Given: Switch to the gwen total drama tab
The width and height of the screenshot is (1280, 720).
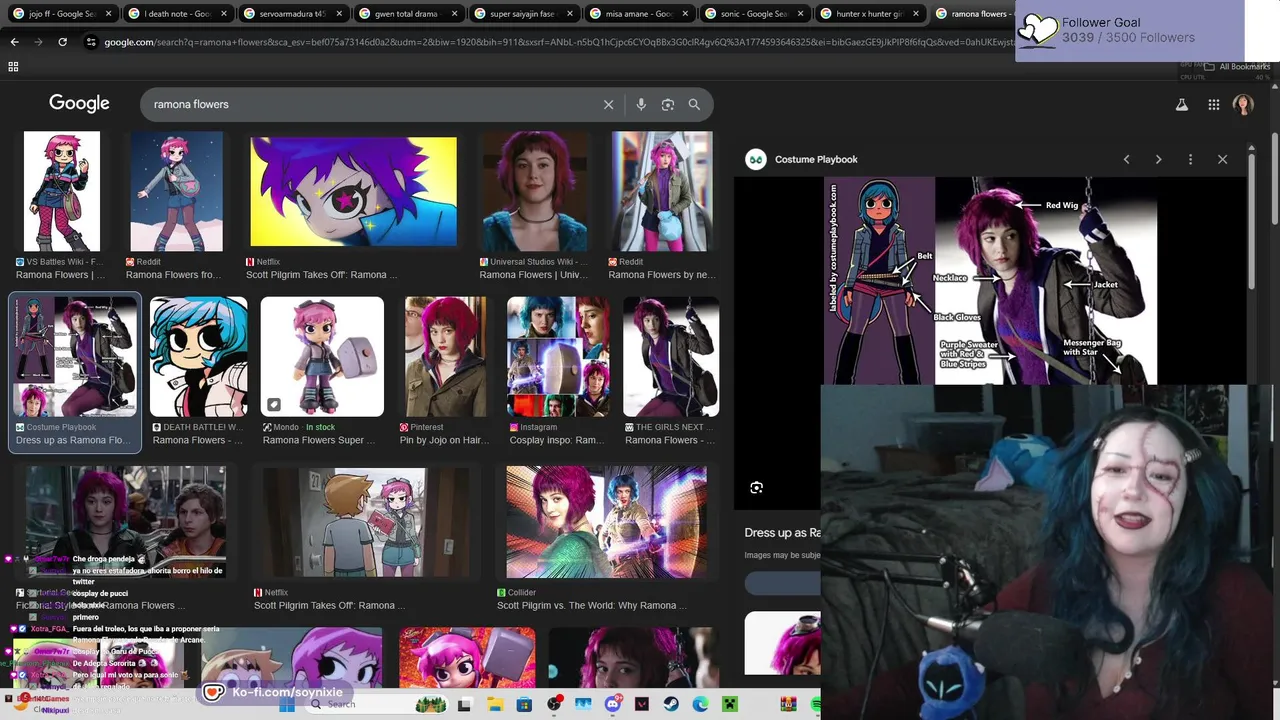Looking at the screenshot, I should tap(407, 14).
